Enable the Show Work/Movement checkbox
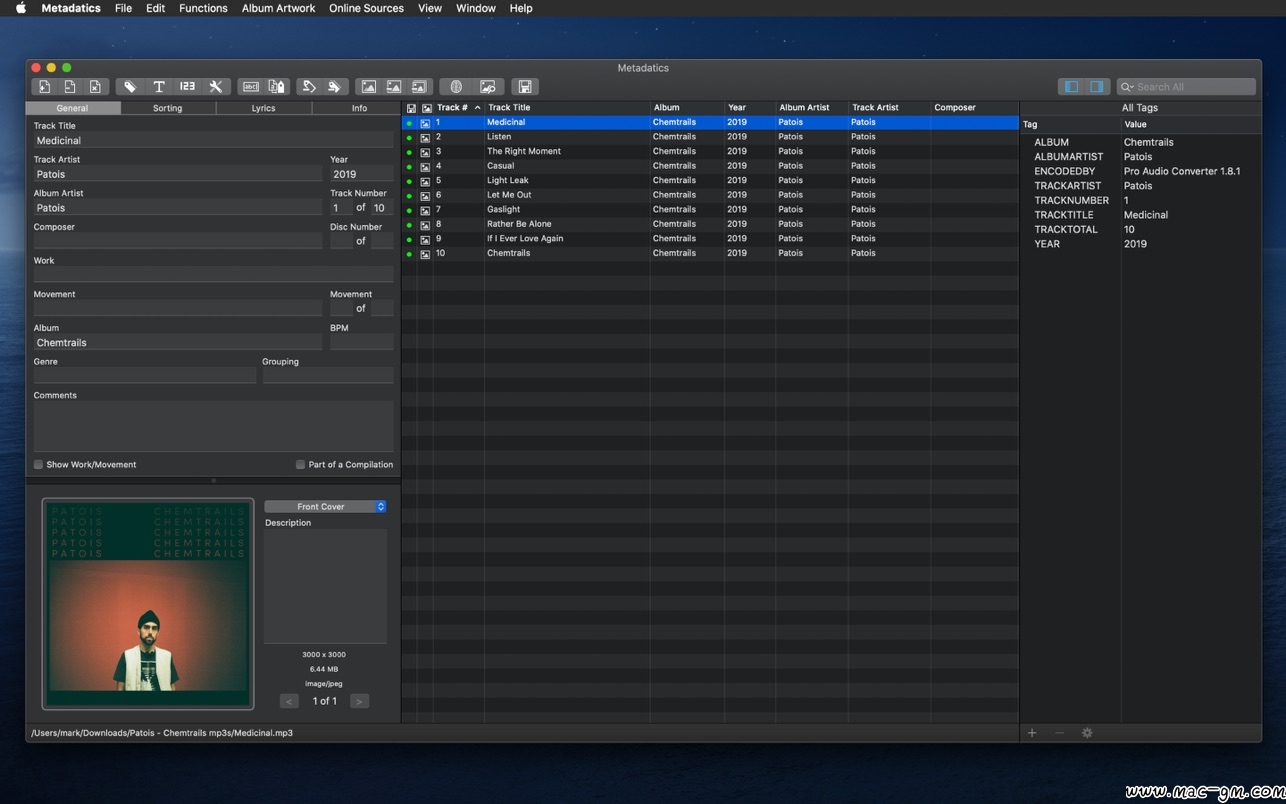Viewport: 1286px width, 804px height. click(39, 465)
